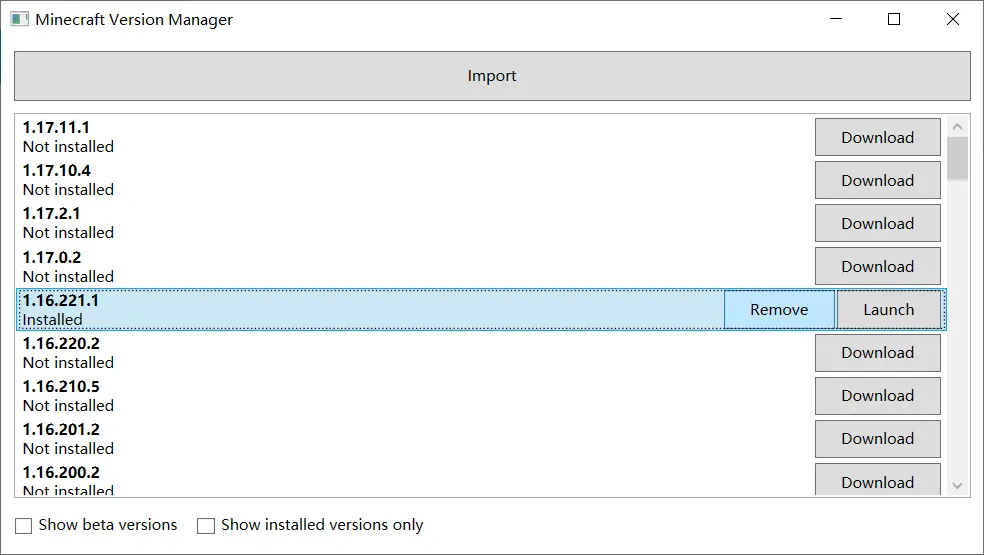
Task: Toggle Show installed versions only checkbox
Action: point(206,526)
